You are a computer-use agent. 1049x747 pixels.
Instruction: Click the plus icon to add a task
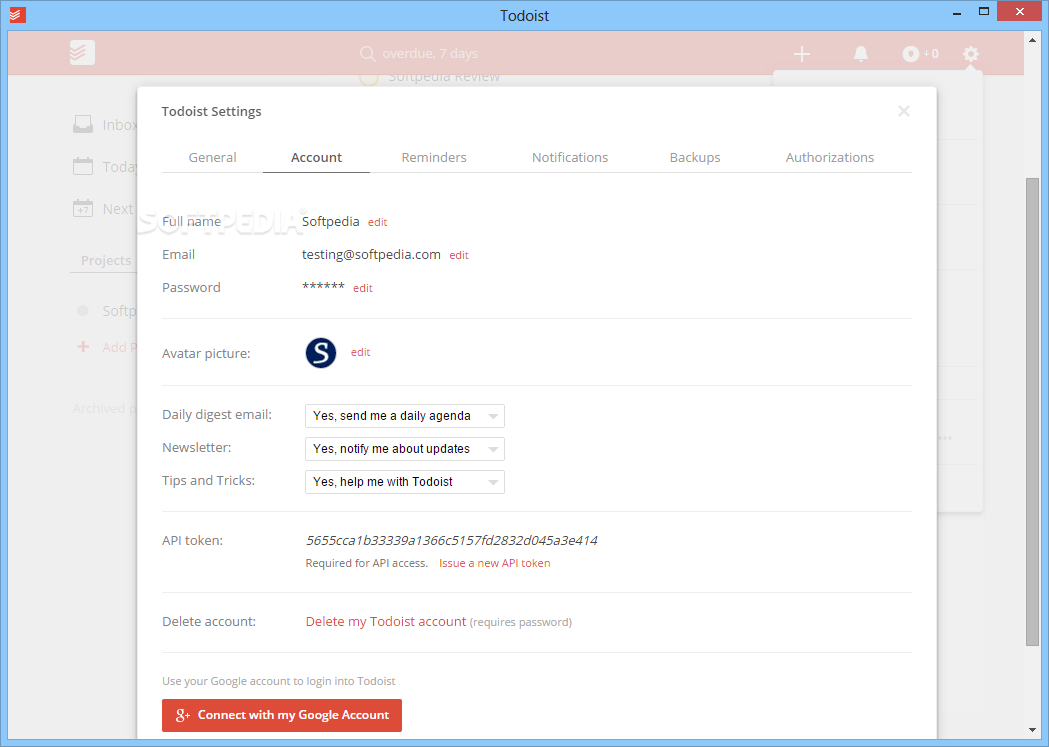801,54
